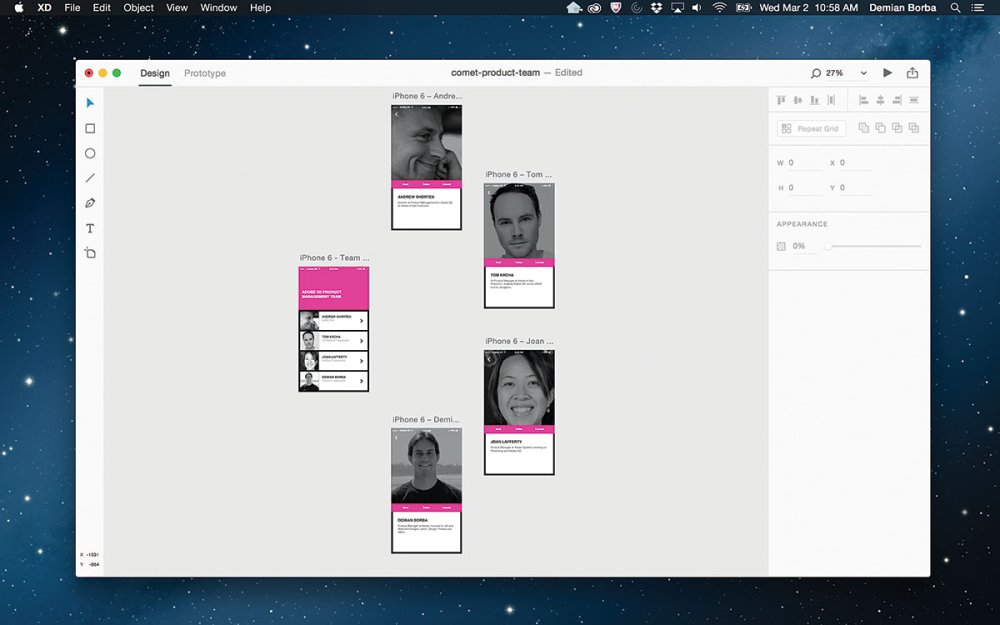Click the Y position field
Image resolution: width=1000 pixels, height=625 pixels.
pos(856,188)
